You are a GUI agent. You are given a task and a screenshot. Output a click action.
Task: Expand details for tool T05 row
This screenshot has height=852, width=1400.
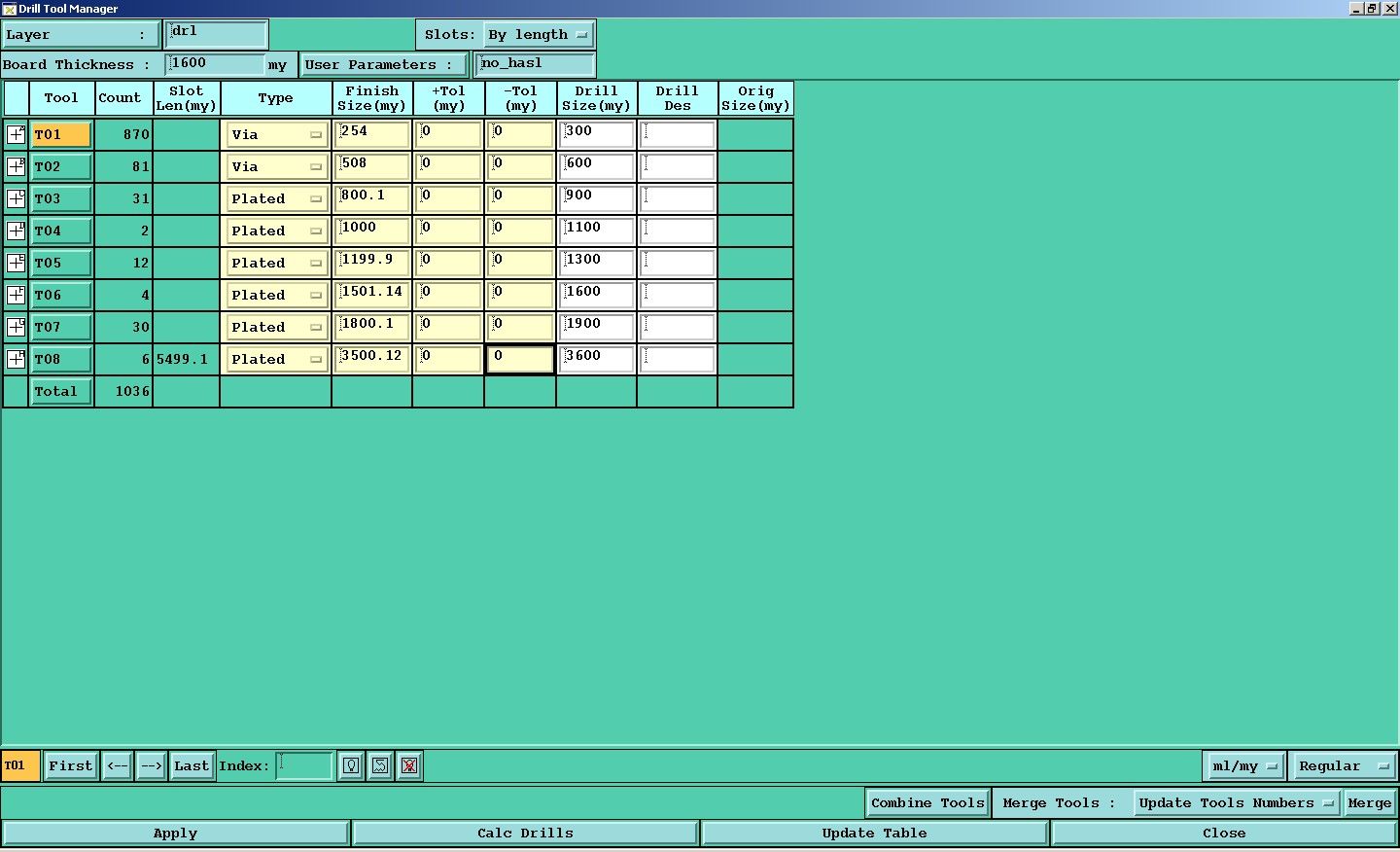click(x=17, y=263)
